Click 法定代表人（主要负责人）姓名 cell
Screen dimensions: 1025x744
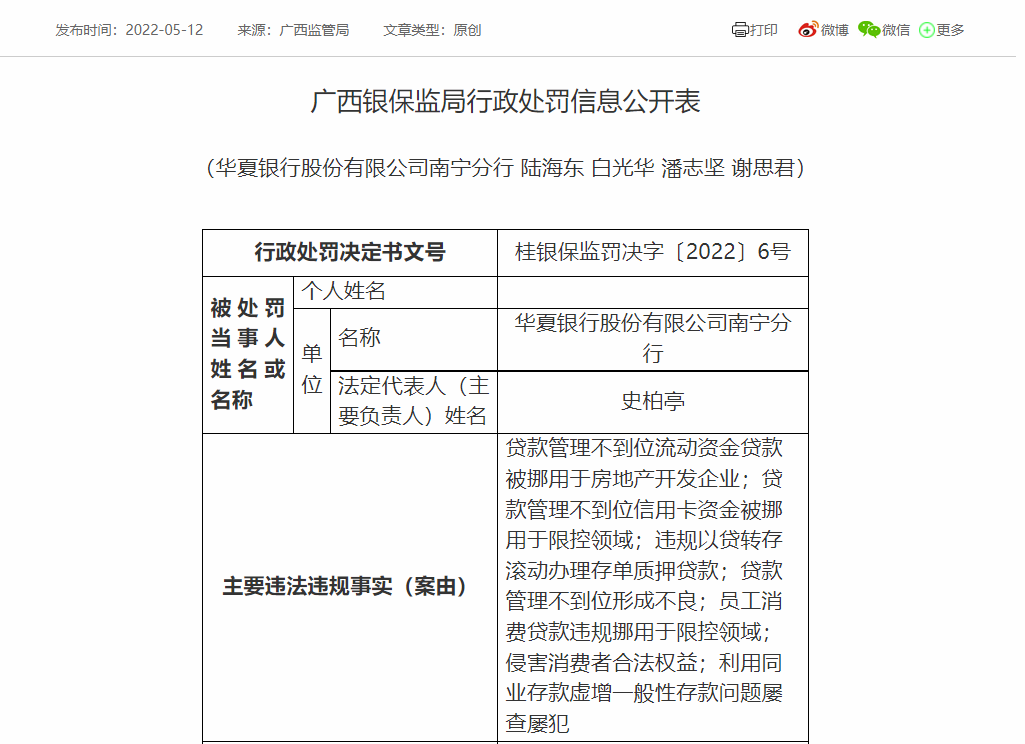click(x=414, y=401)
